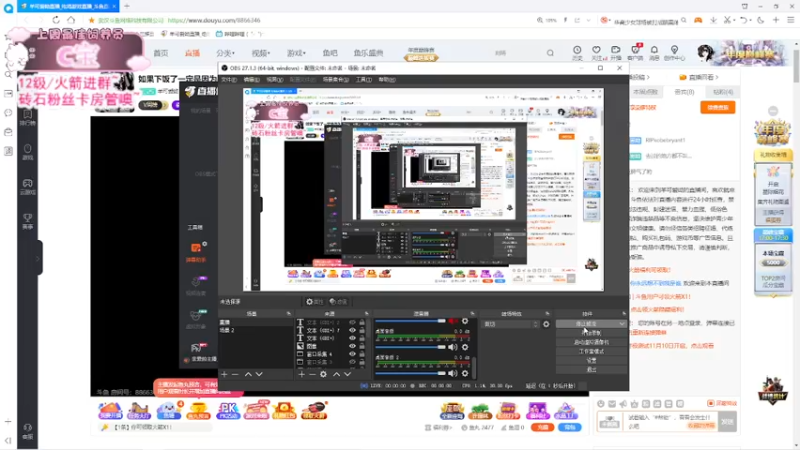Open the browser hamburger menu
Viewport: 800px width, 450px height.
tap(791, 20)
